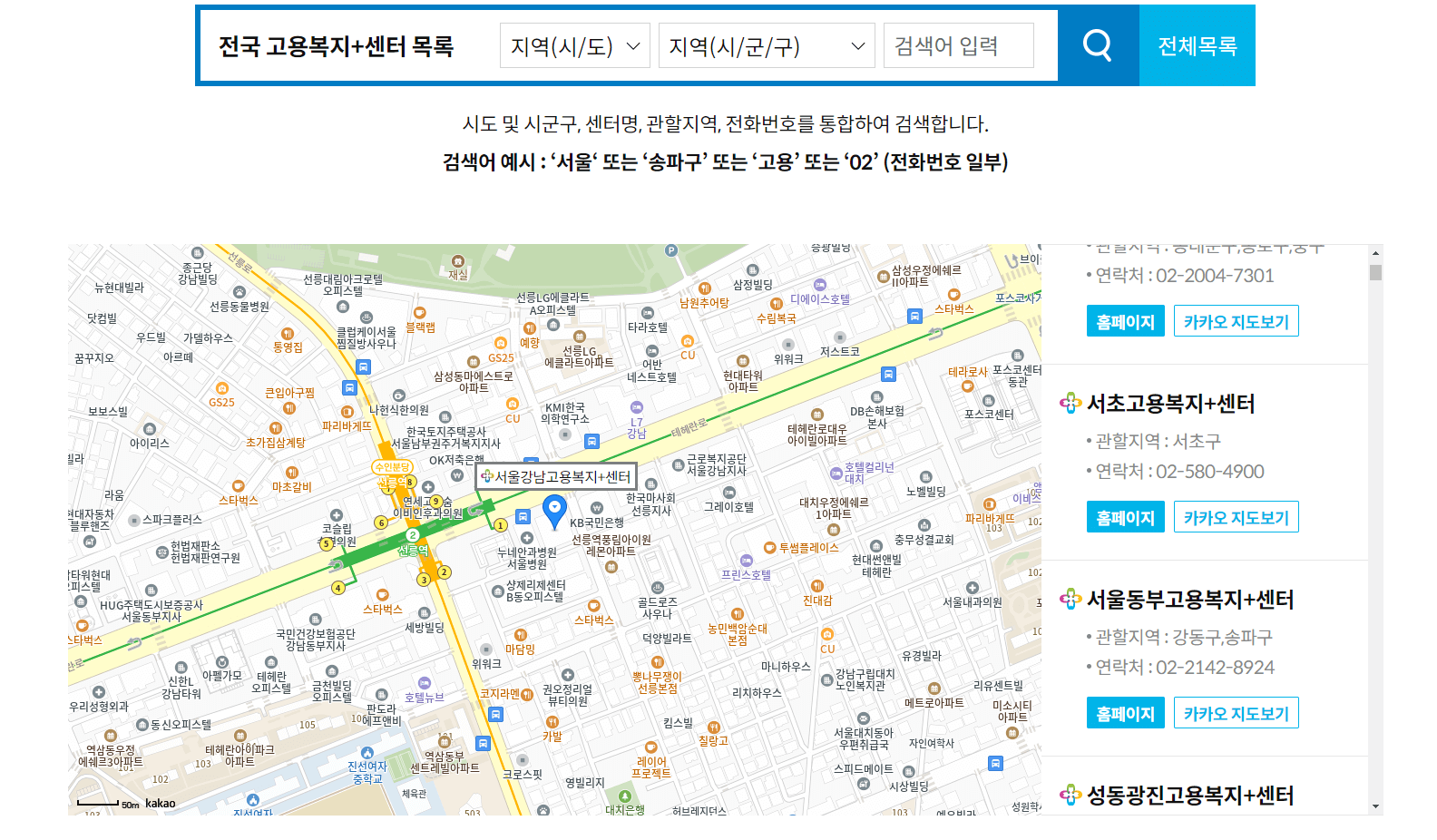The height and width of the screenshot is (840, 1437).
Task: Click the bus stop icon near 나현식한의원
Action: [x=349, y=387]
